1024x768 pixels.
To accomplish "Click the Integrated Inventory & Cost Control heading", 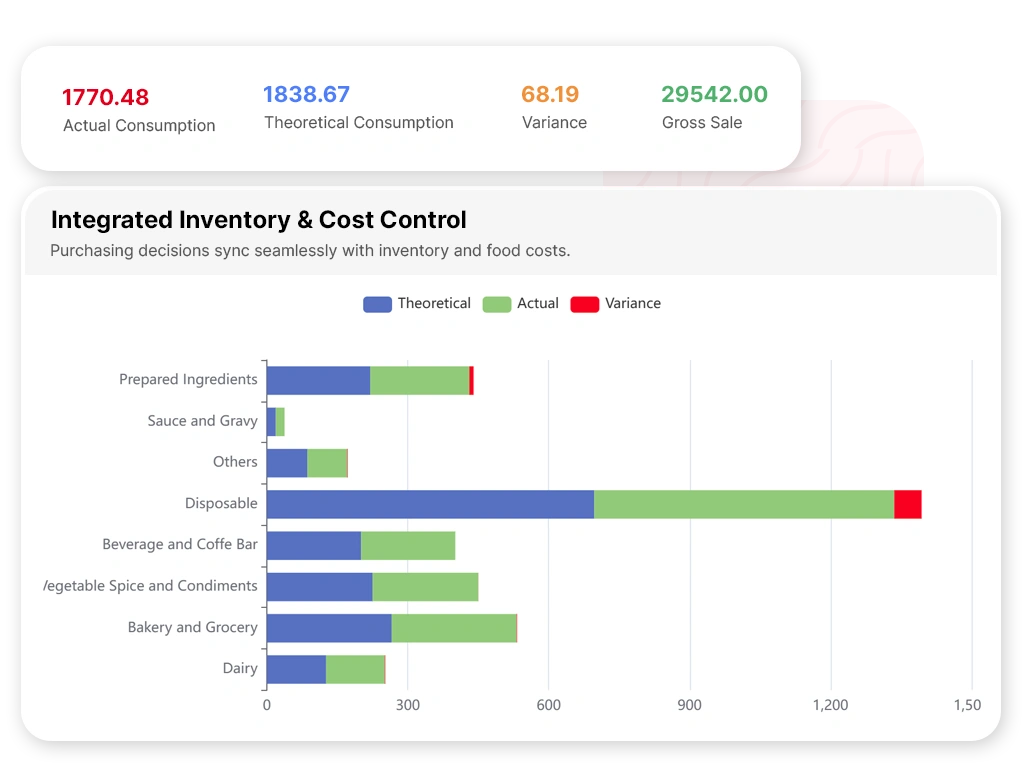I will [259, 220].
